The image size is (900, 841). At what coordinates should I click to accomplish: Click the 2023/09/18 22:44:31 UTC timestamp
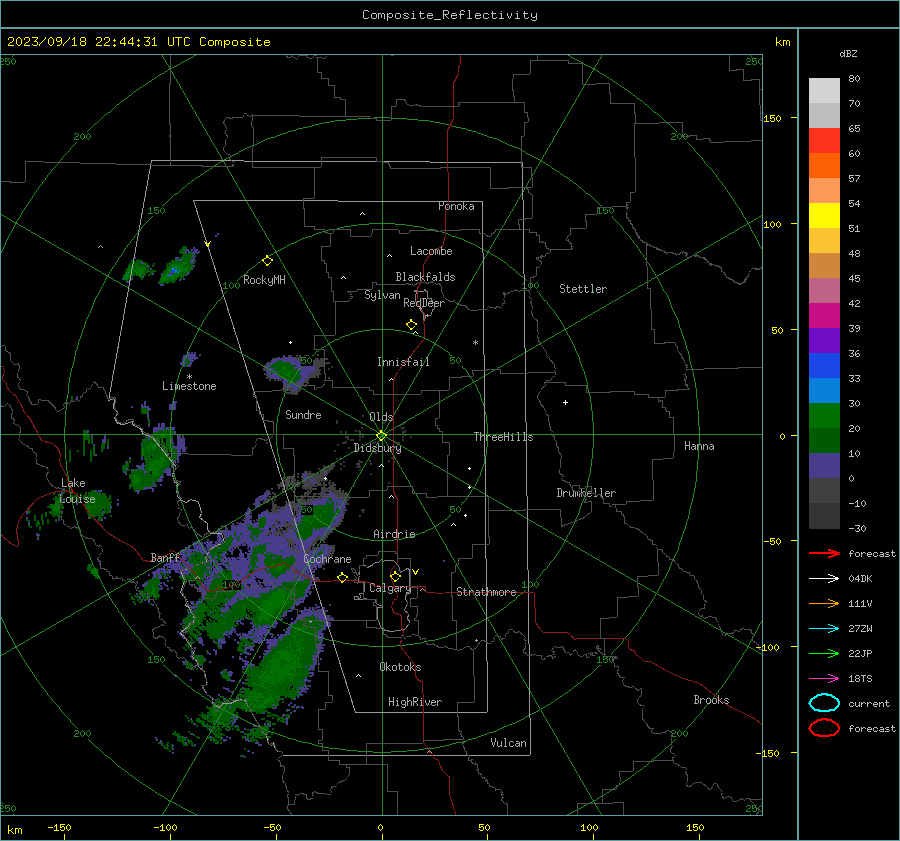point(87,42)
